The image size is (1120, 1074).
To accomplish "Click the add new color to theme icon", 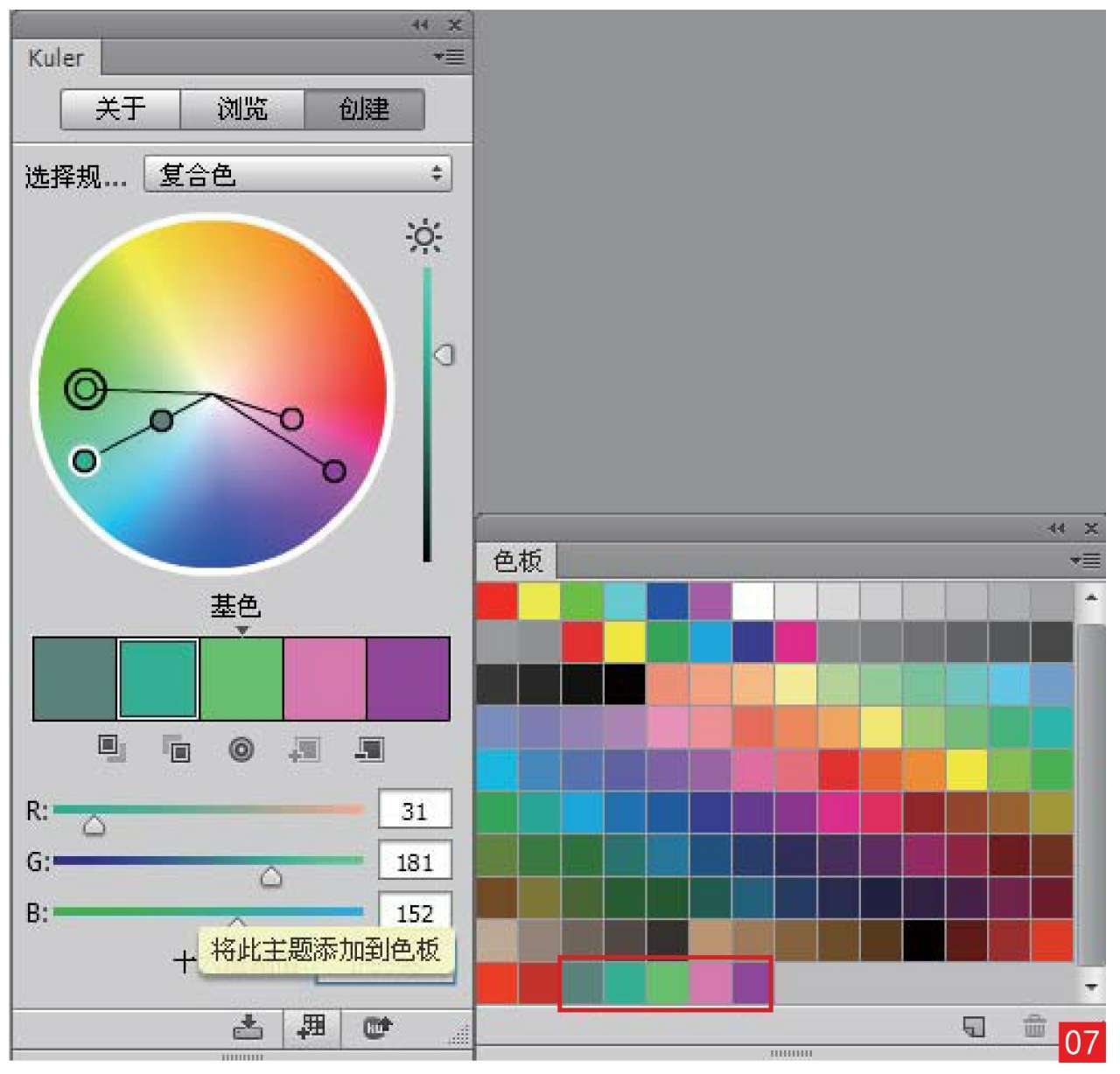I will coord(304,750).
